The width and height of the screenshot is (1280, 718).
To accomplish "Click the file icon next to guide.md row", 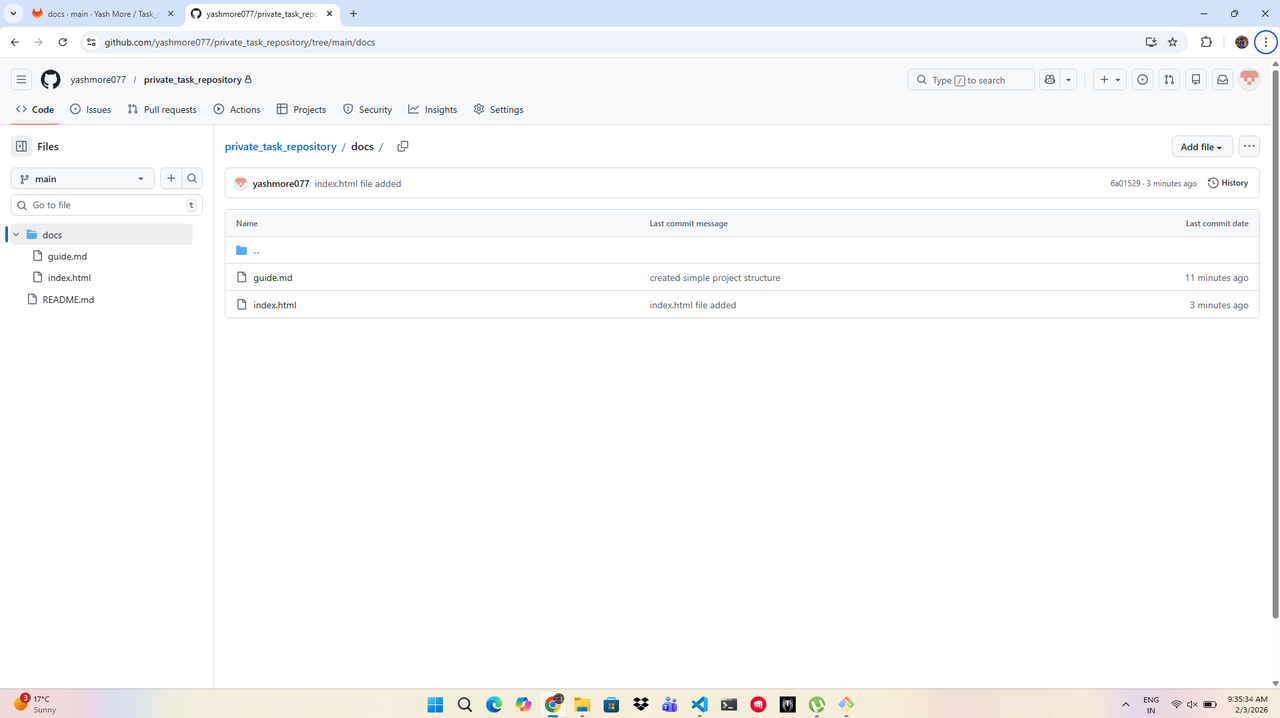I will (x=241, y=278).
